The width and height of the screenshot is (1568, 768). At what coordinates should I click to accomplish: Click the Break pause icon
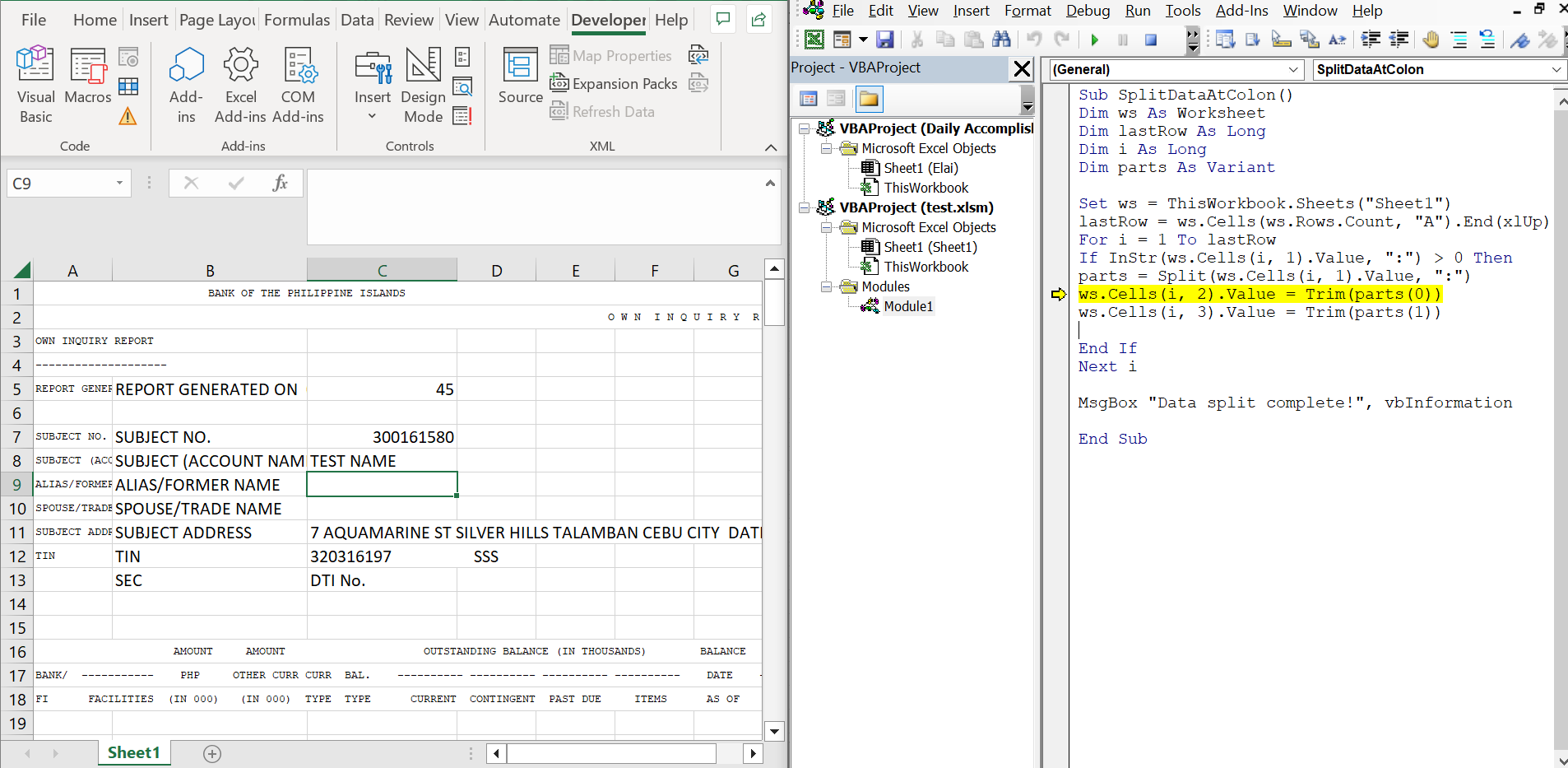coord(1122,39)
